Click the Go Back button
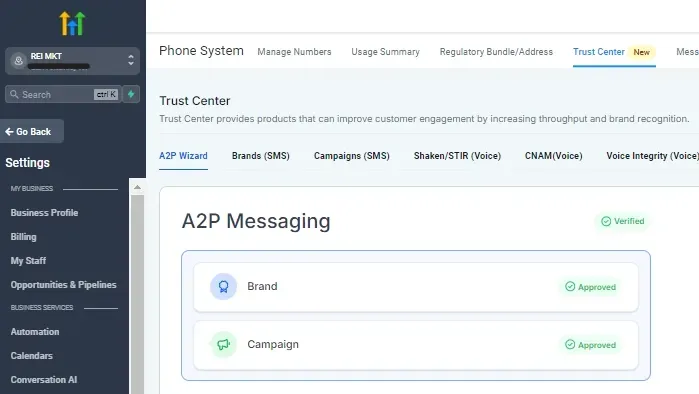 (32, 131)
